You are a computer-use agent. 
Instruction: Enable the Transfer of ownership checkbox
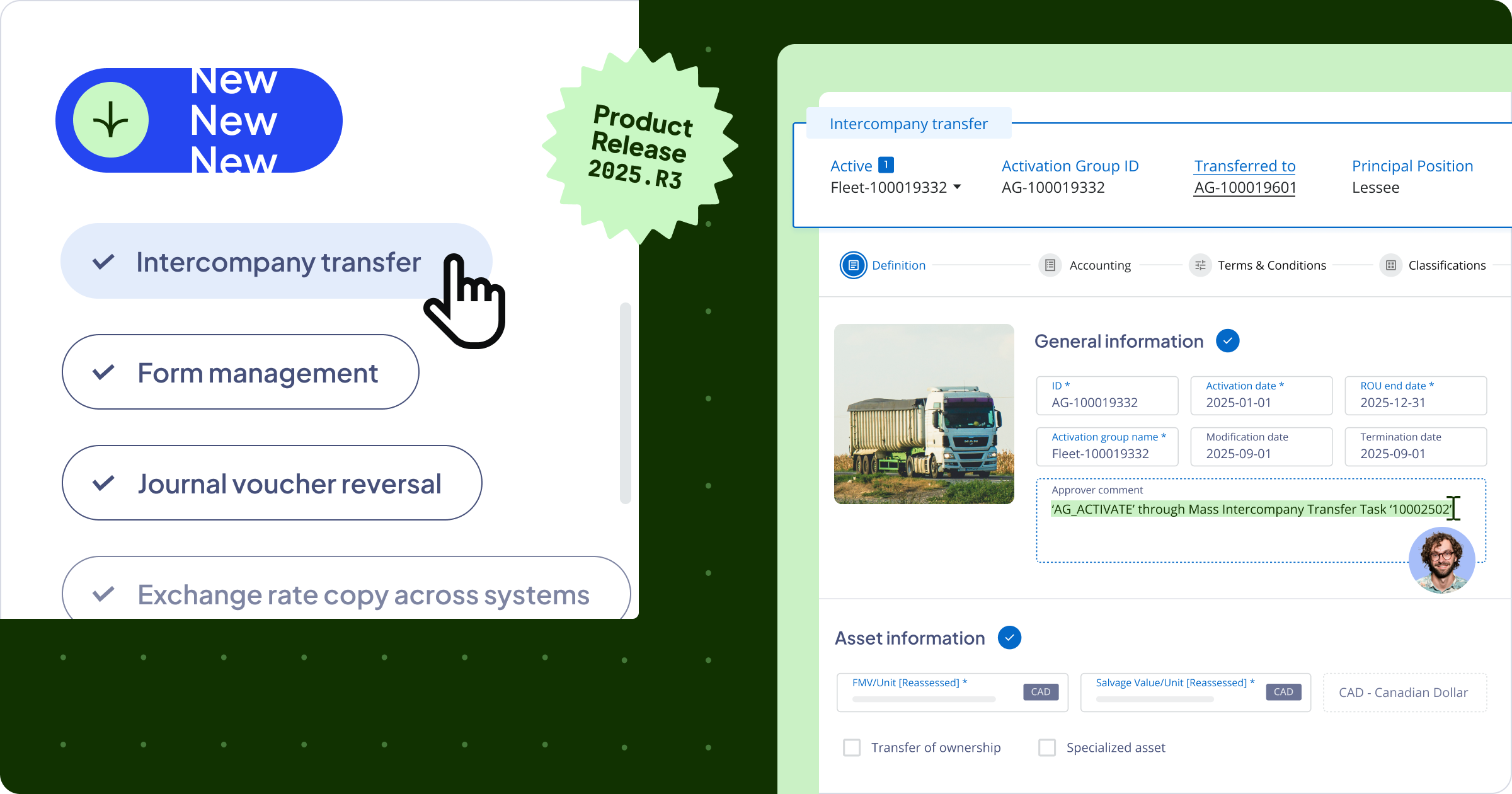852,747
